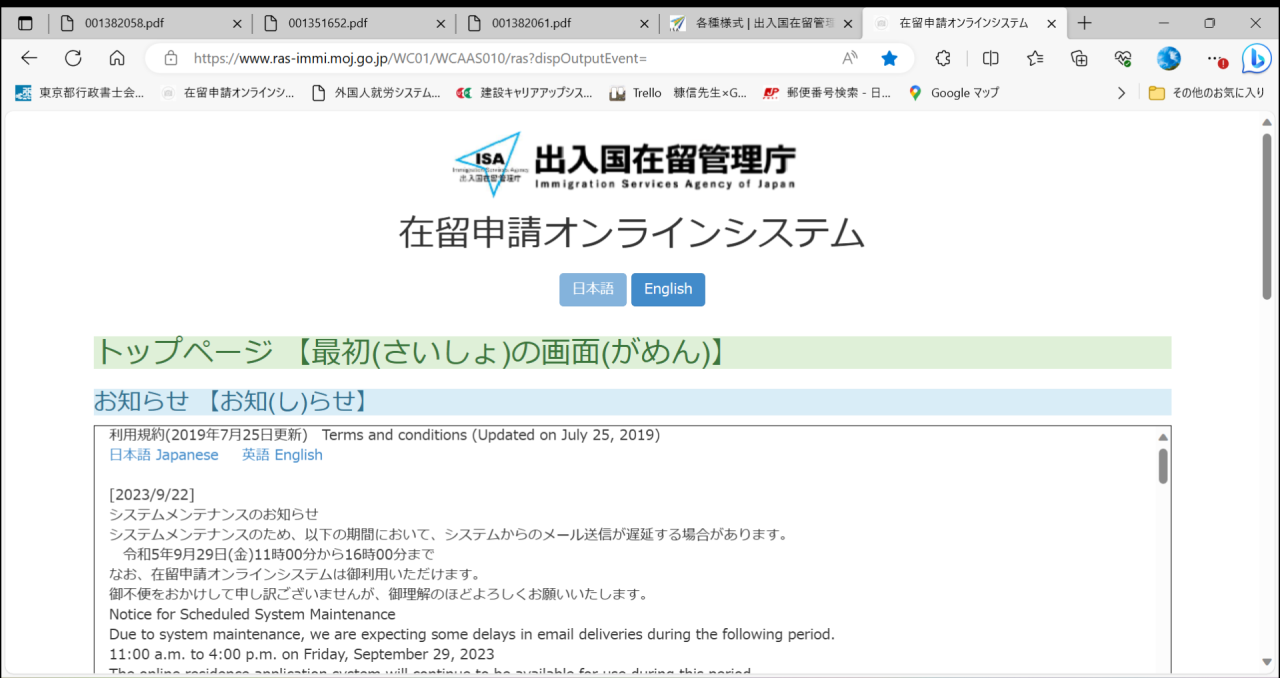Viewport: 1280px width, 678px height.
Task: Open the Bing chat sidebar icon
Action: [1255, 58]
